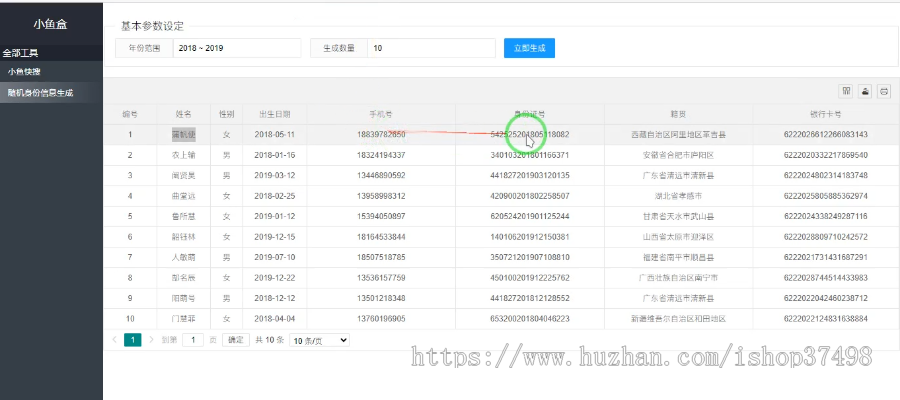Click the 安徽省合肥市庐阳区 cell
This screenshot has width=900, height=400.
point(678,156)
